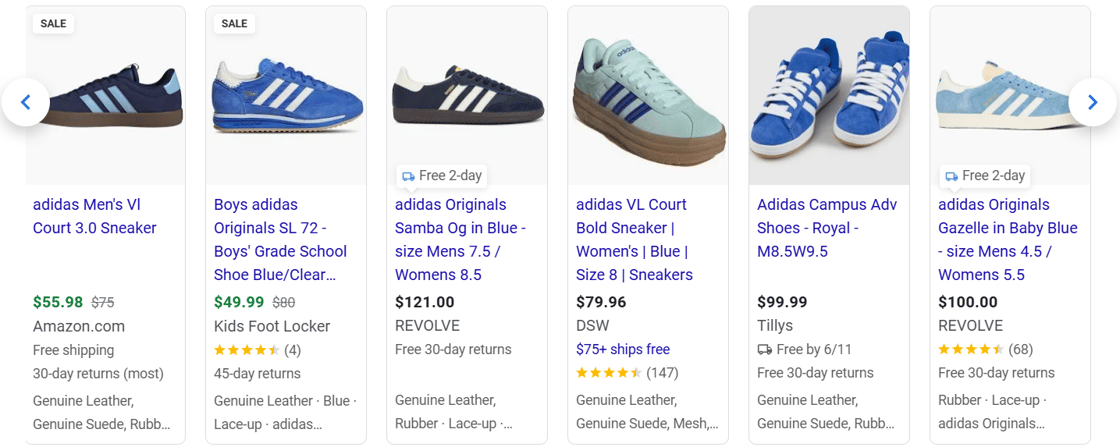Click the star rating with 68 reviews
Screen dimensions: 1120x447
970,350
